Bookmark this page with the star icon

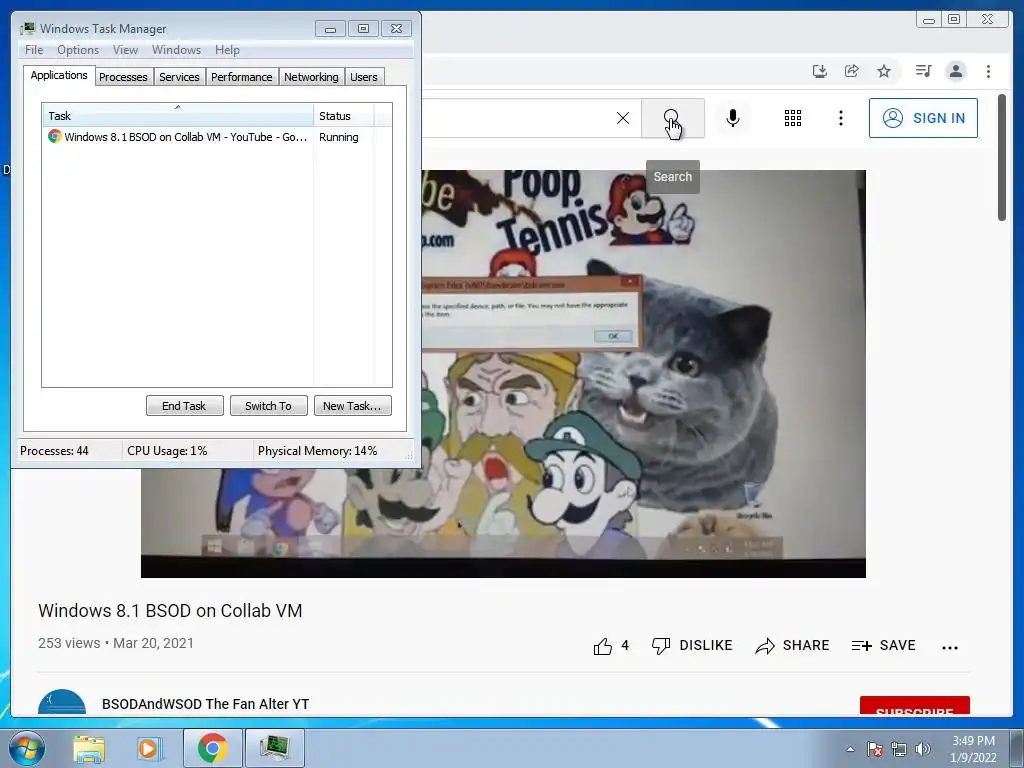click(x=884, y=71)
